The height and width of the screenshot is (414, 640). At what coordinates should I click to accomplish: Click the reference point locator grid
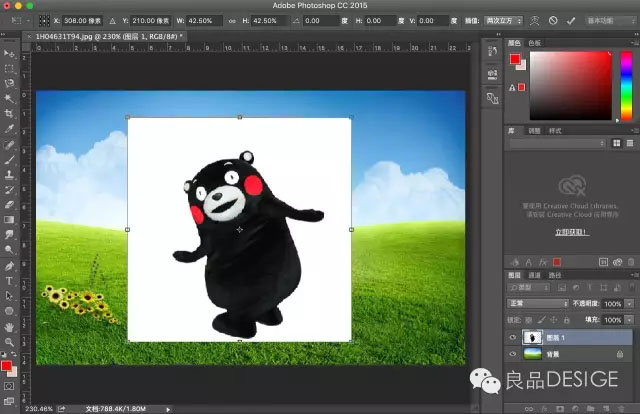pyautogui.click(x=44, y=20)
